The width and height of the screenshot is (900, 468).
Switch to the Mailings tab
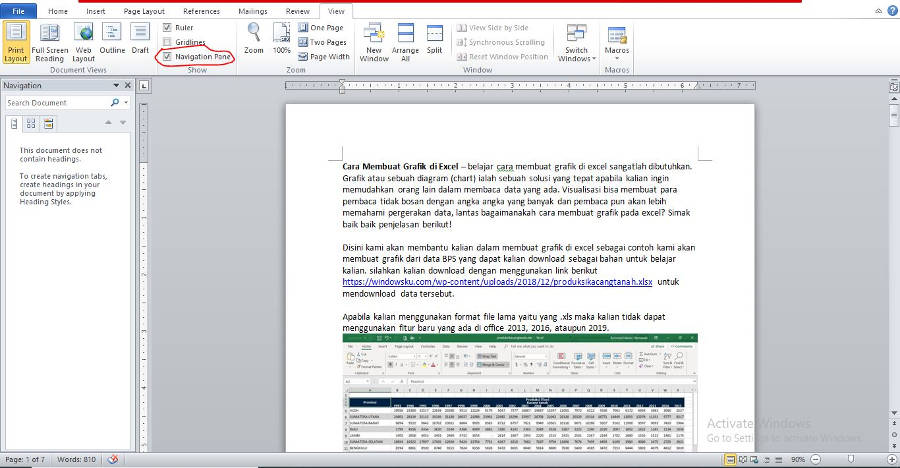pos(253,11)
